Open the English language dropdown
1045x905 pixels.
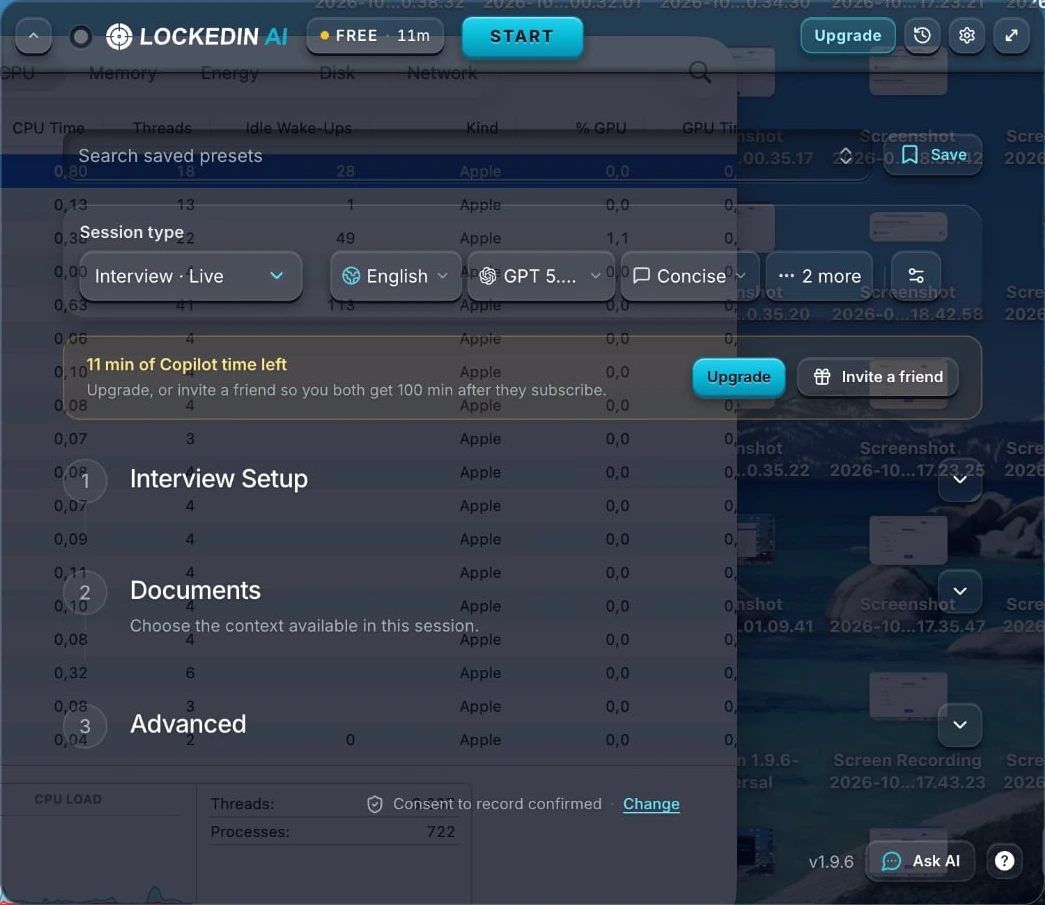click(x=395, y=276)
